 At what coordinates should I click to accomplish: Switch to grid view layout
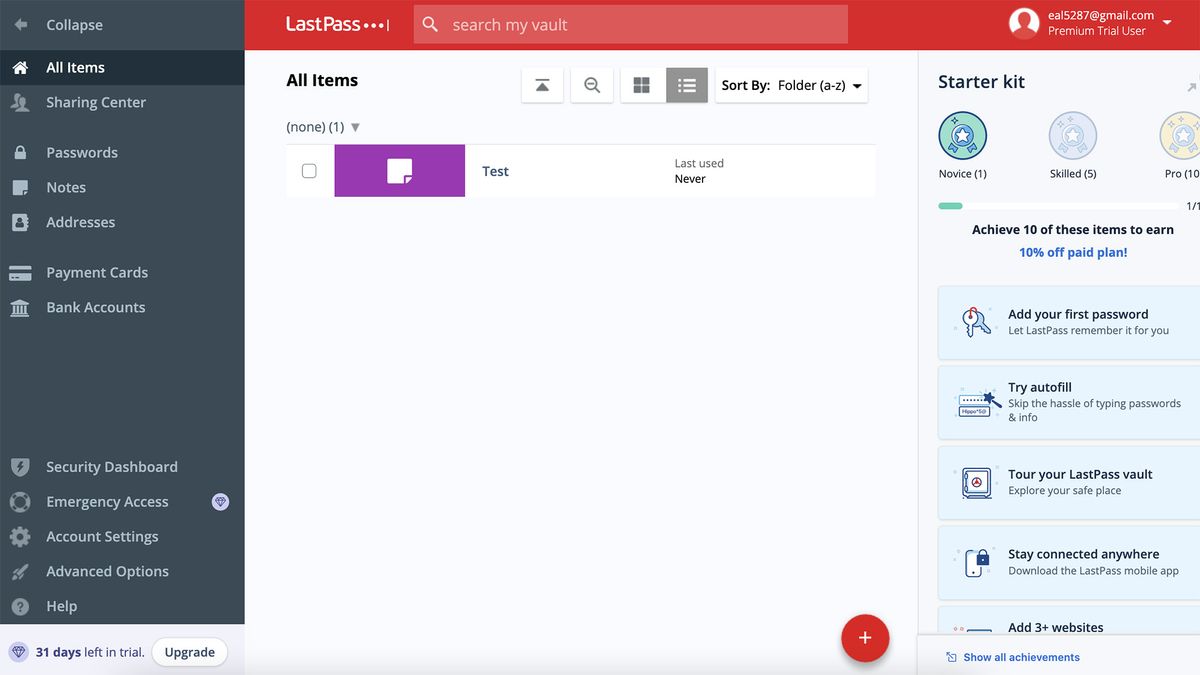(x=641, y=85)
